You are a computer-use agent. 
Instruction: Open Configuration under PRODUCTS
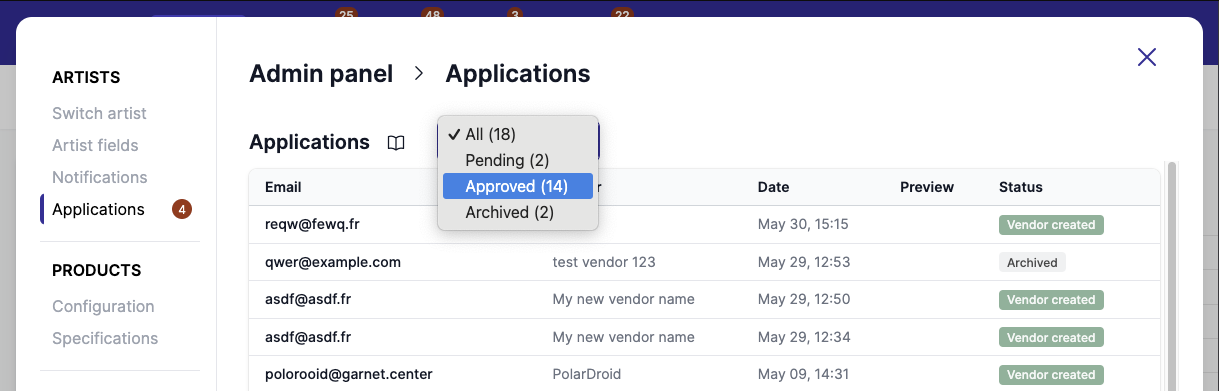(x=103, y=306)
